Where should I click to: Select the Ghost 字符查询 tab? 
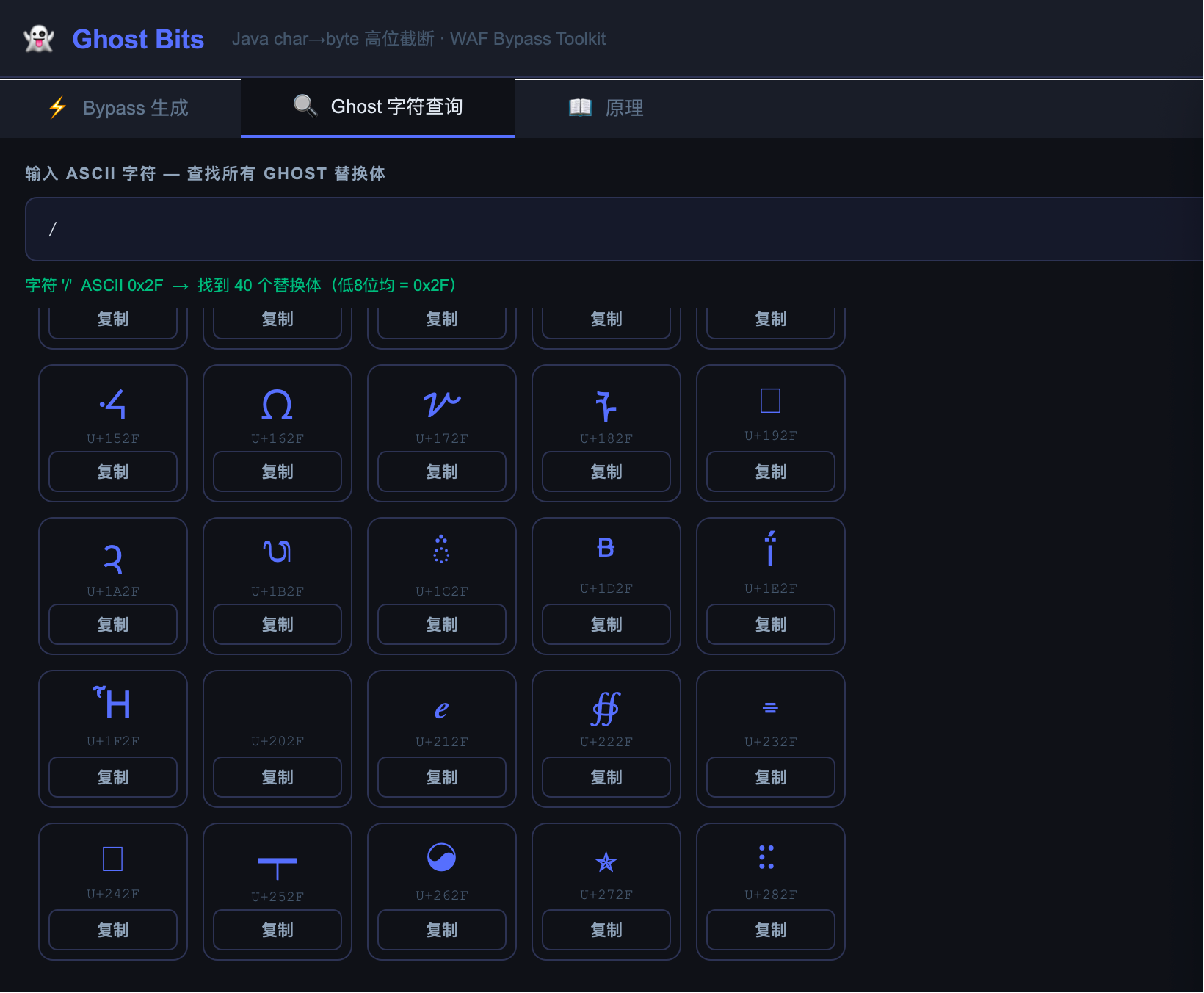[x=378, y=107]
